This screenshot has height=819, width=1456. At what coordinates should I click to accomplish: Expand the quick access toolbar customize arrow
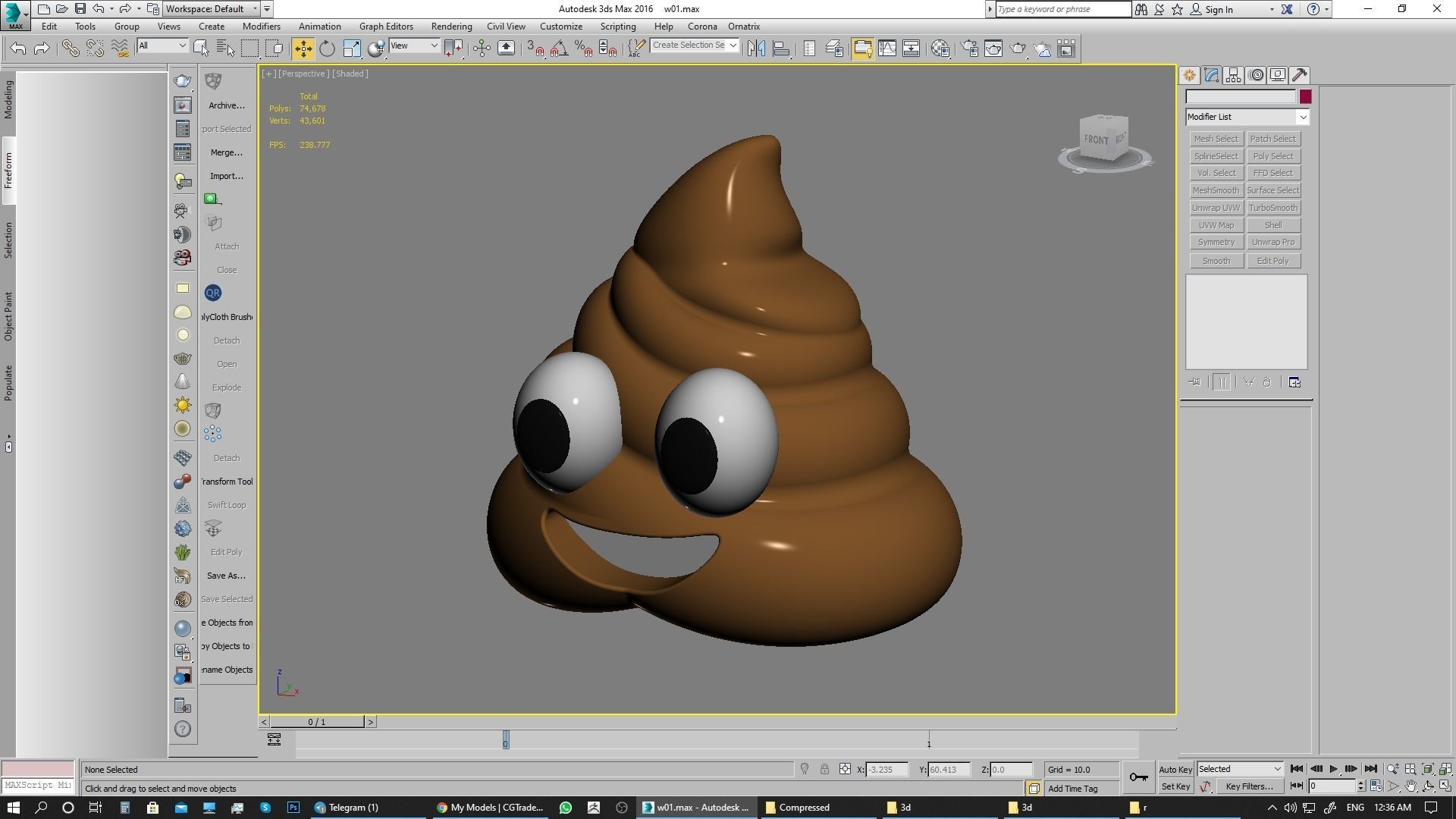266,9
